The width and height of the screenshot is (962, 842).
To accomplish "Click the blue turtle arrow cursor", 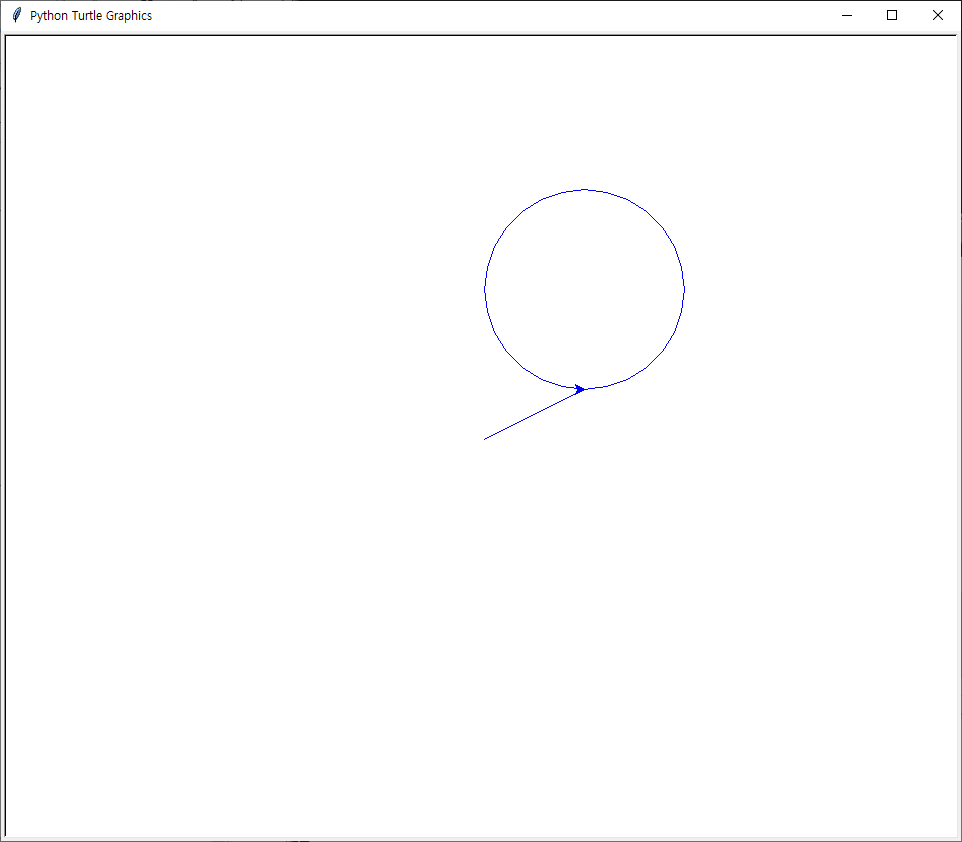I will [x=580, y=388].
